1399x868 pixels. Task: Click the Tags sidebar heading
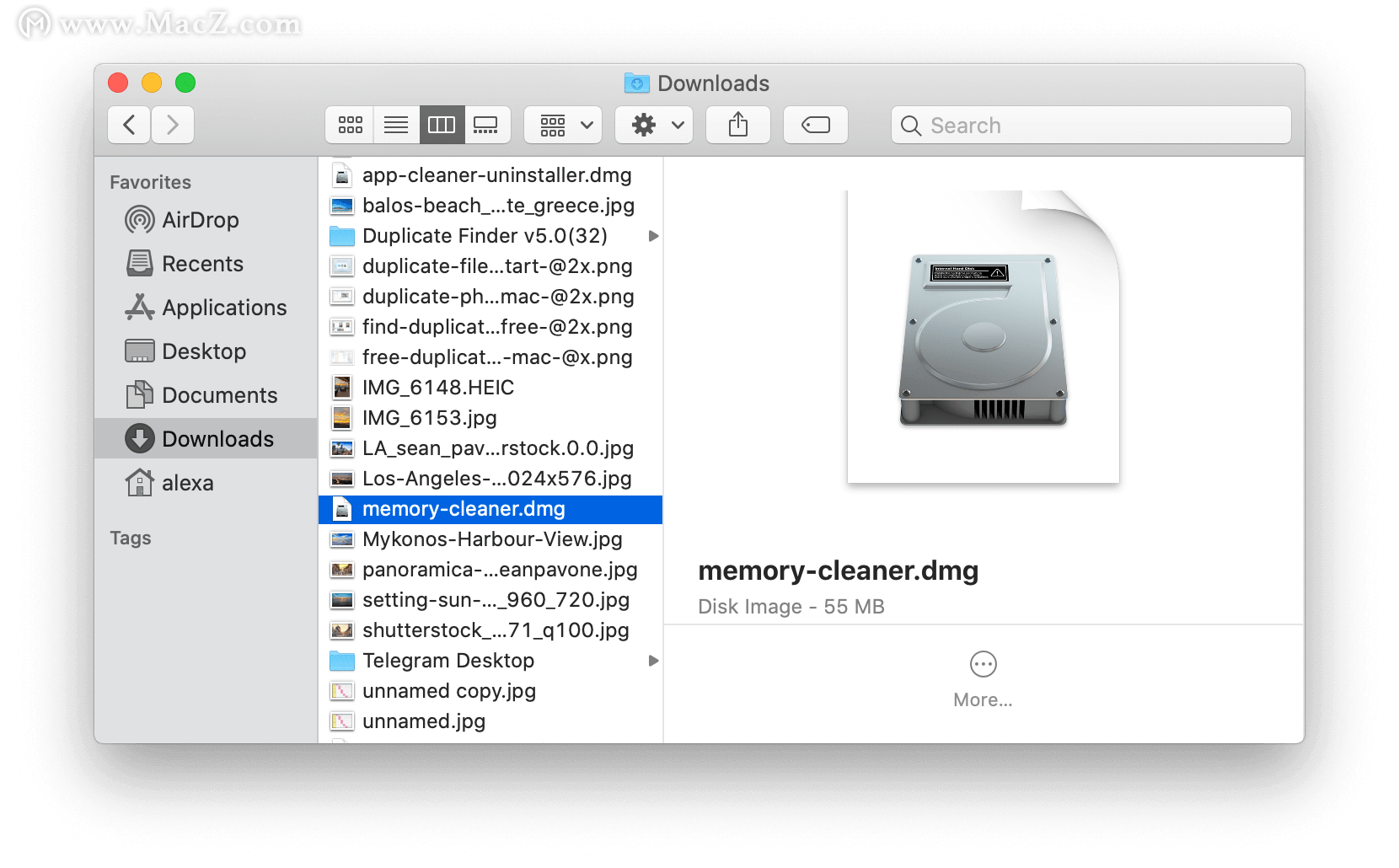131,538
